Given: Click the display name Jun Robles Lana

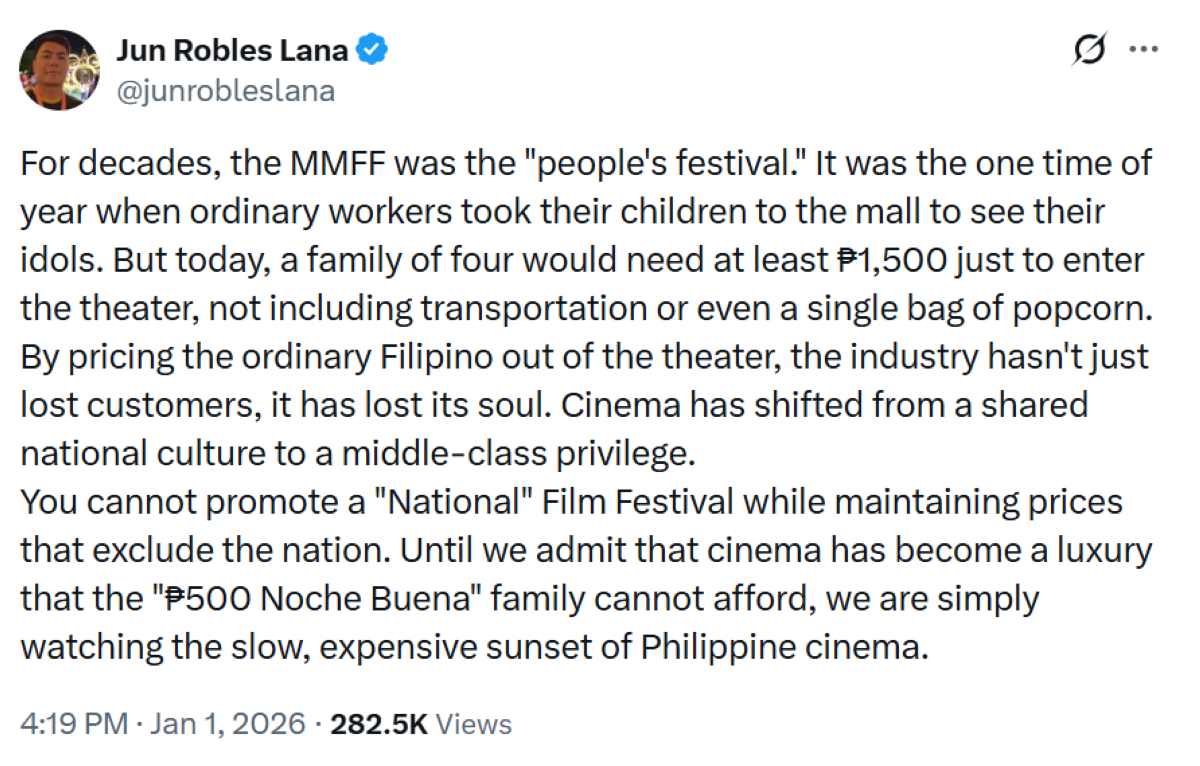Looking at the screenshot, I should tap(237, 47).
